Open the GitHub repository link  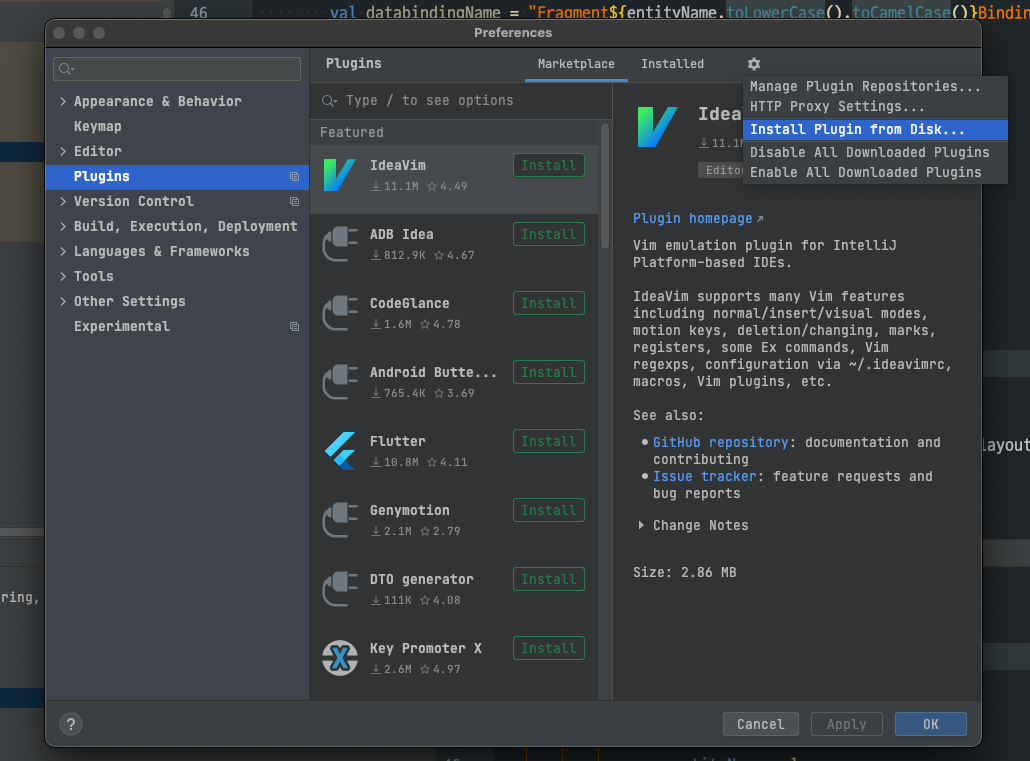[720, 442]
